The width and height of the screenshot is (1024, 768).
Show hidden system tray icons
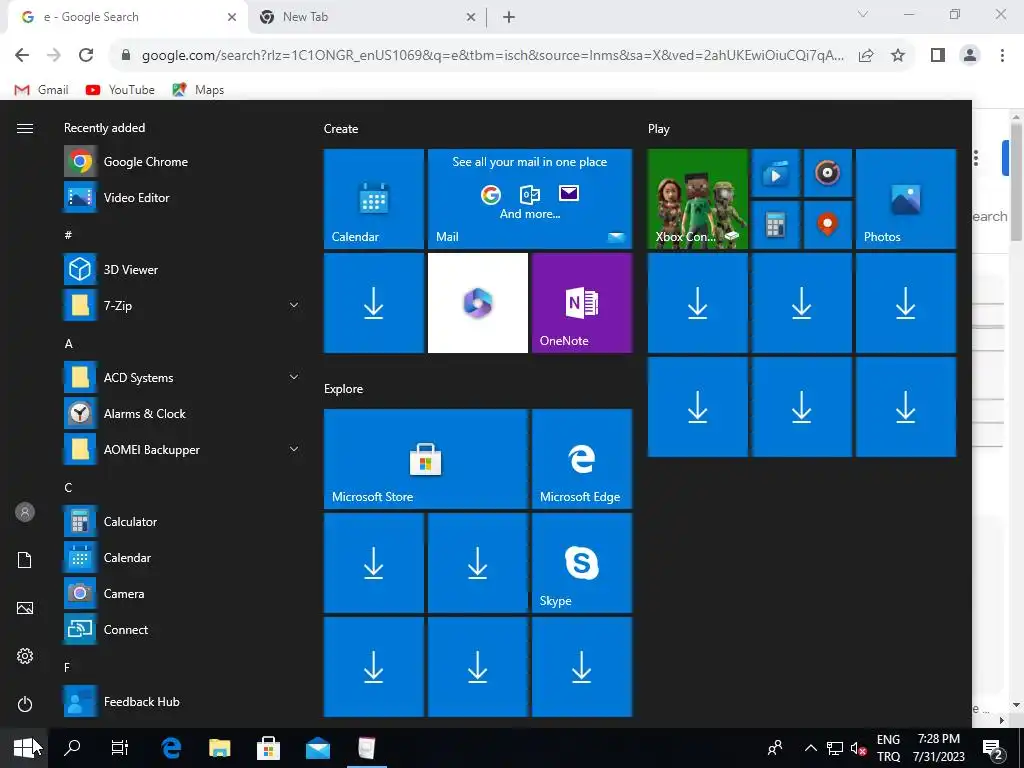point(810,748)
